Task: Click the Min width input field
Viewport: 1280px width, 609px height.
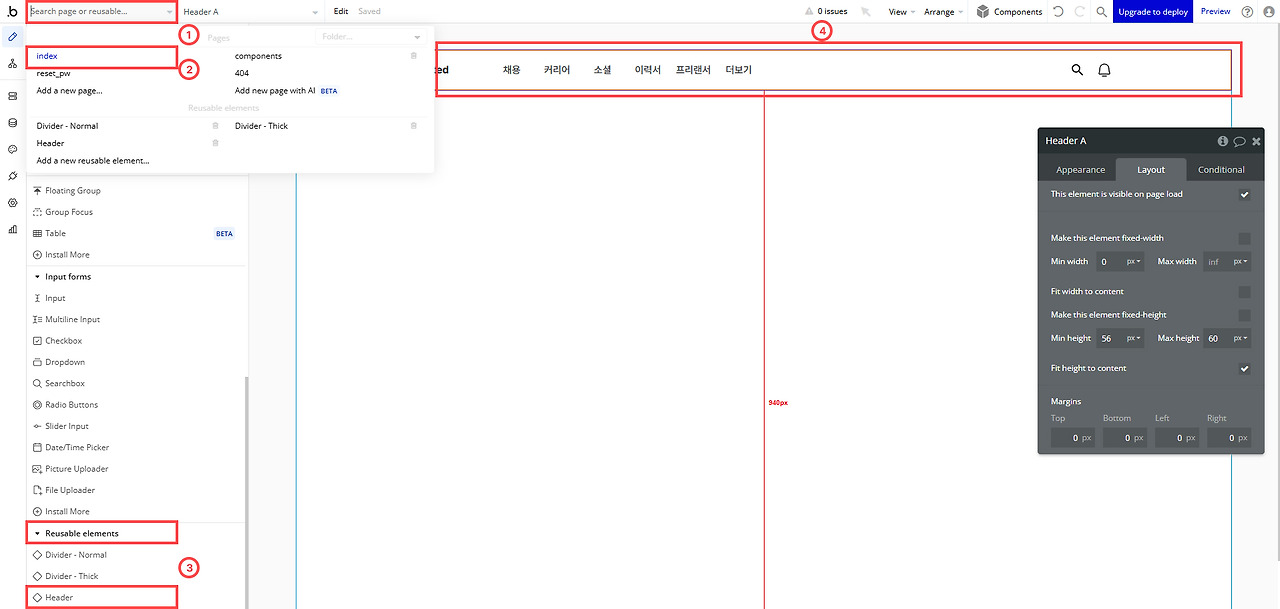Action: click(x=1110, y=262)
